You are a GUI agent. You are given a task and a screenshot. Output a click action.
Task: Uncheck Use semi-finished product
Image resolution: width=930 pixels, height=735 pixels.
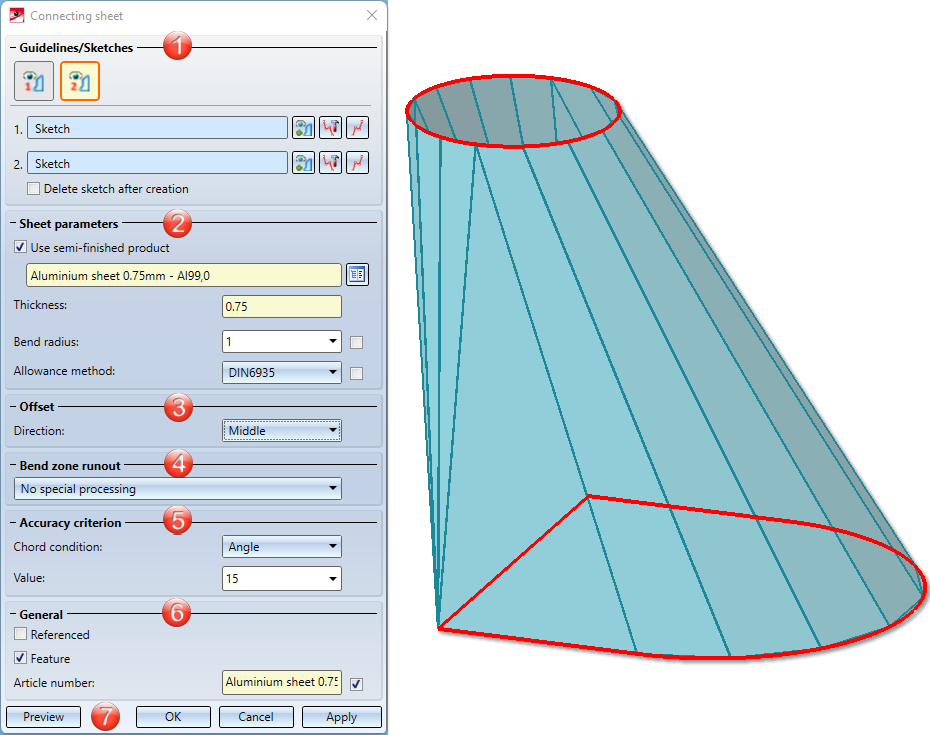click(x=20, y=247)
